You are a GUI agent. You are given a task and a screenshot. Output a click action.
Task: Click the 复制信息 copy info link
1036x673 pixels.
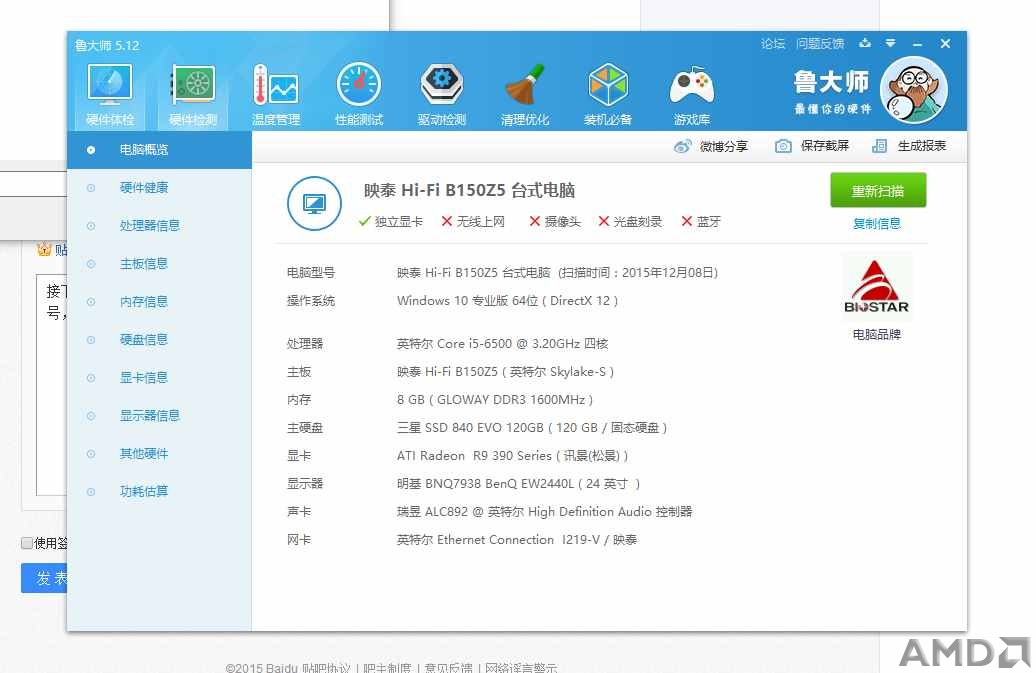877,223
